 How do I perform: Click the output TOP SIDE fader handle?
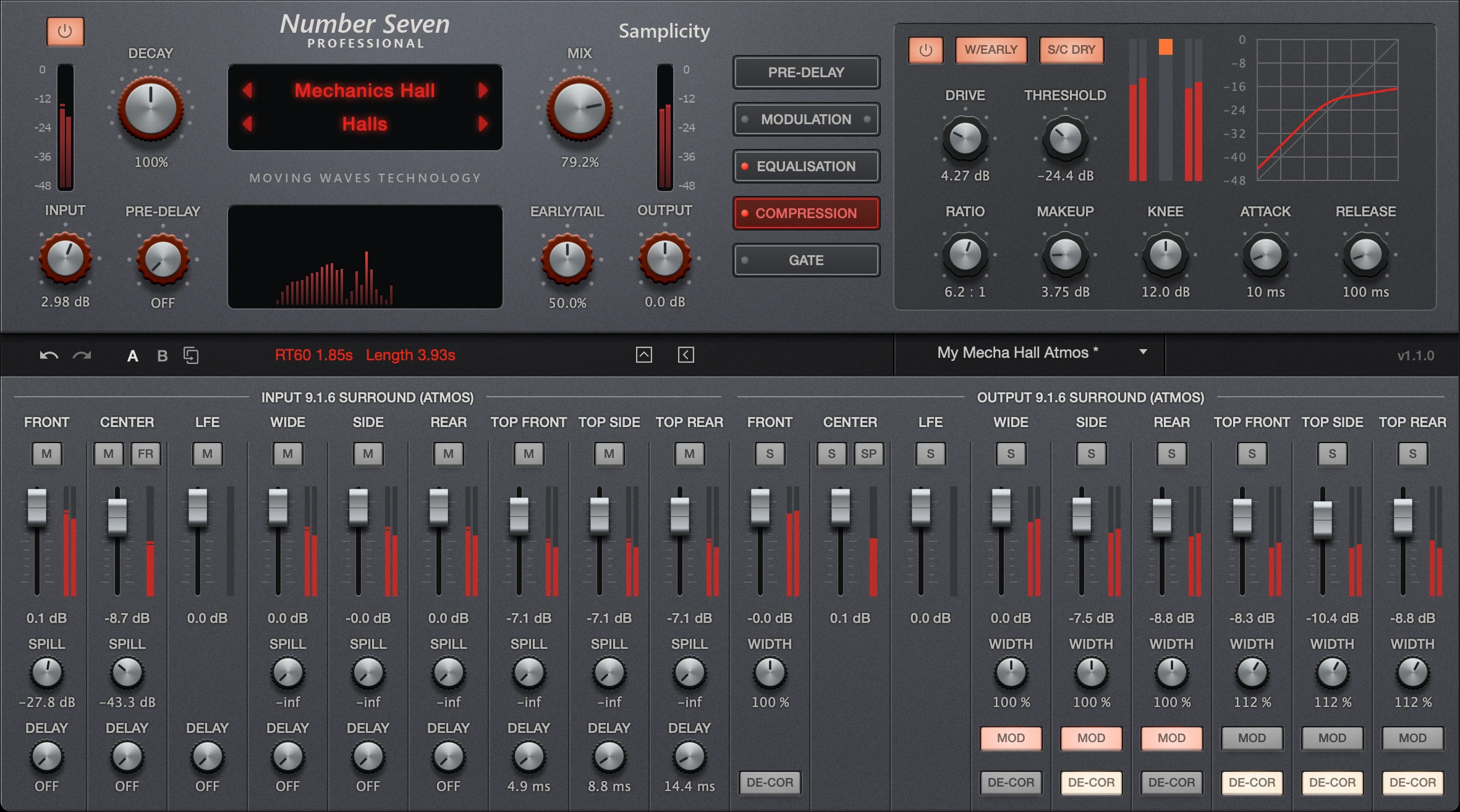click(1322, 519)
